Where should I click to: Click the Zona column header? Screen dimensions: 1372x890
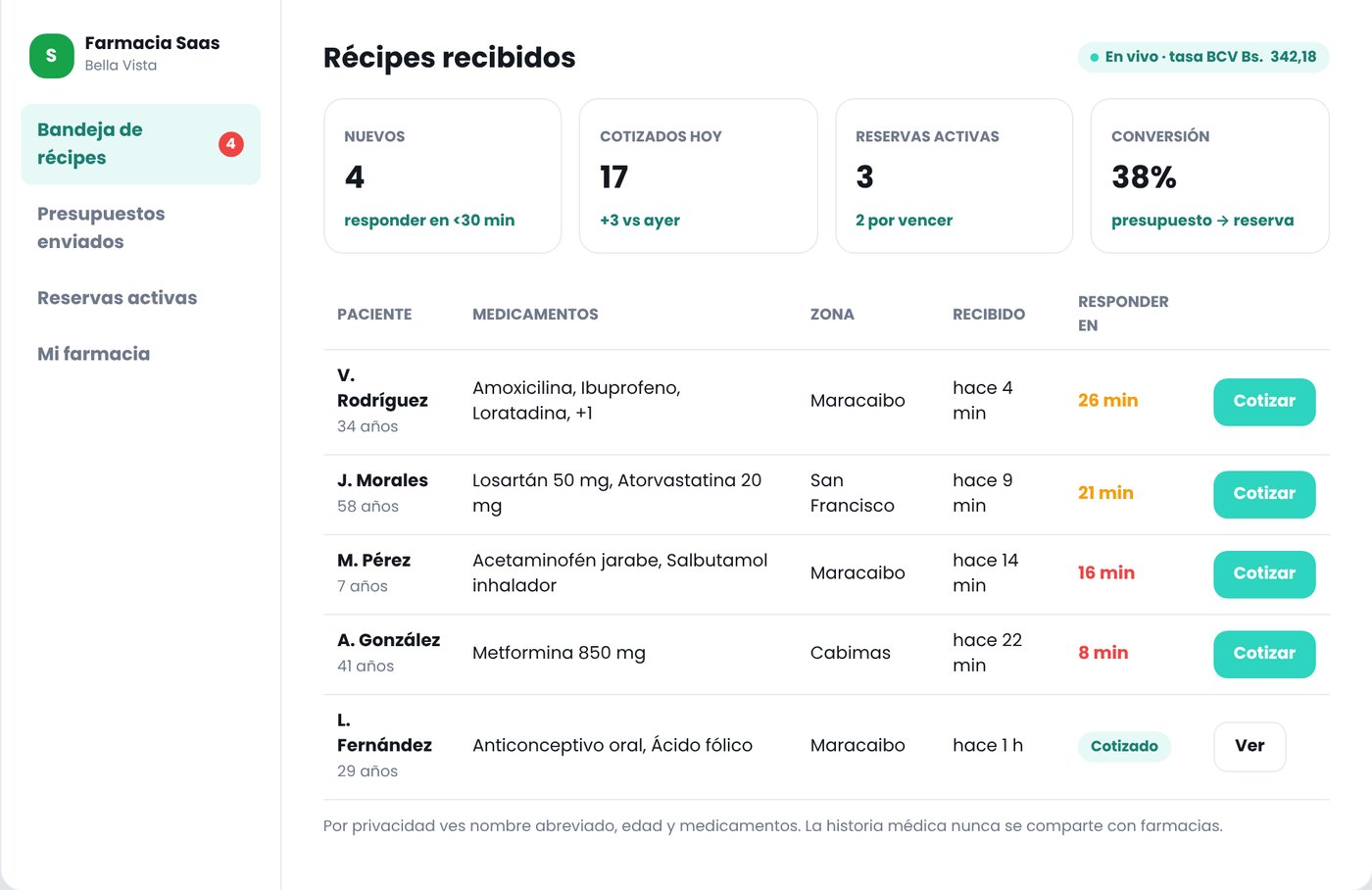(x=832, y=315)
